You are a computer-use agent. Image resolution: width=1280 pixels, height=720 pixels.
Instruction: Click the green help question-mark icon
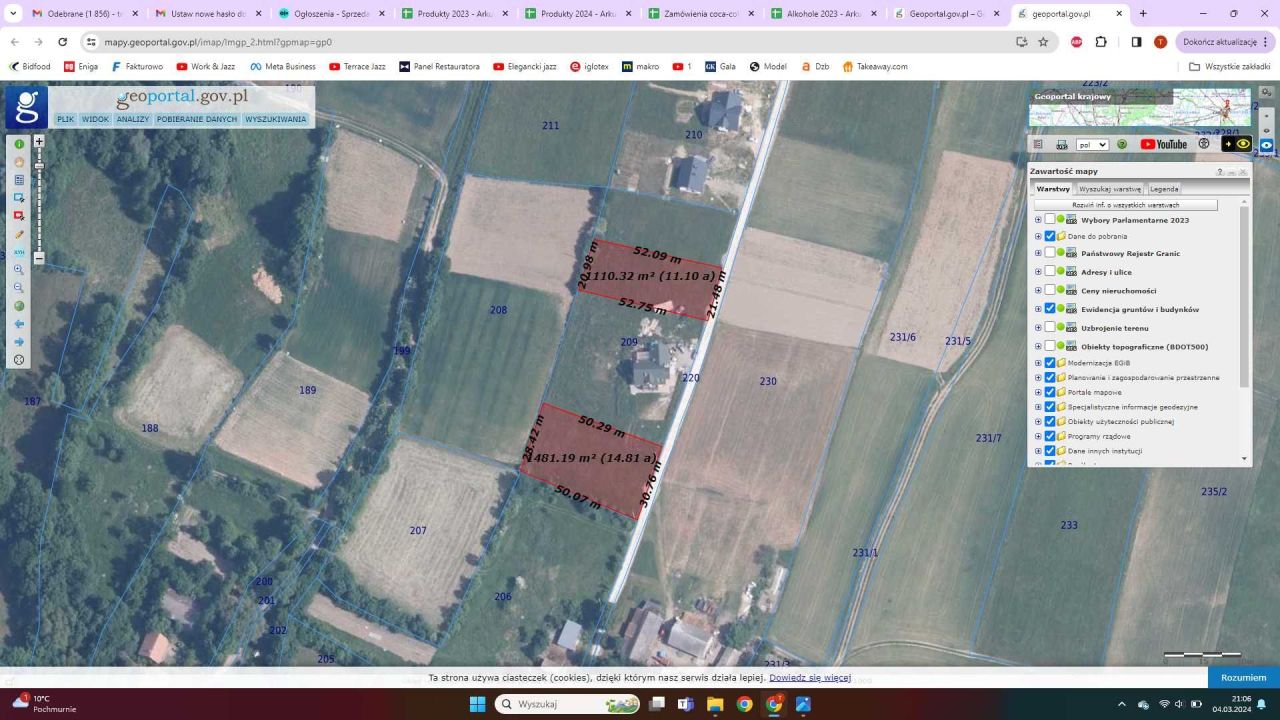pos(1122,143)
